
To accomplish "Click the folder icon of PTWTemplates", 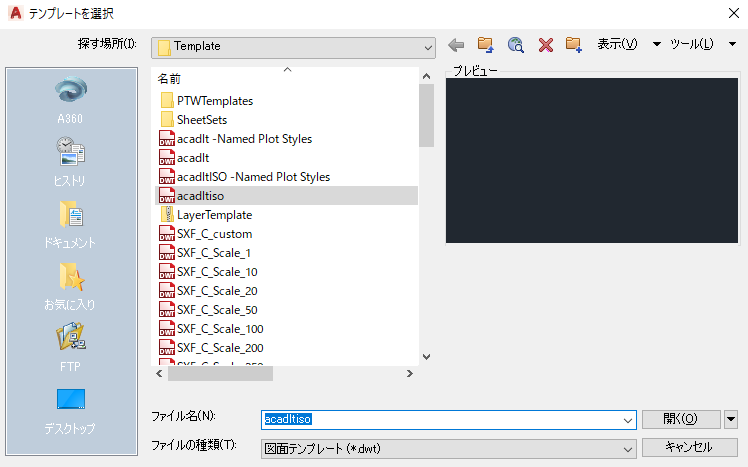I will point(167,100).
